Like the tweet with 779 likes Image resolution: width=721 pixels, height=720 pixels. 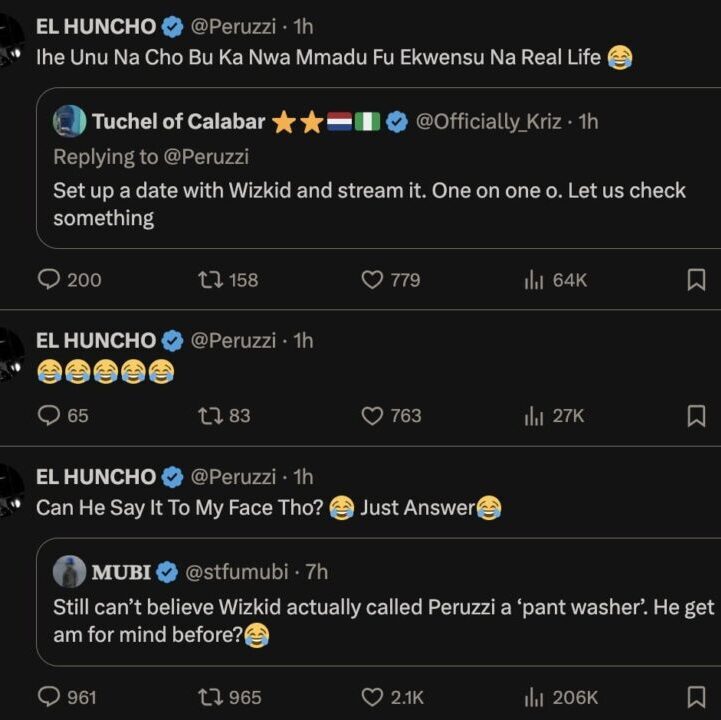373,280
